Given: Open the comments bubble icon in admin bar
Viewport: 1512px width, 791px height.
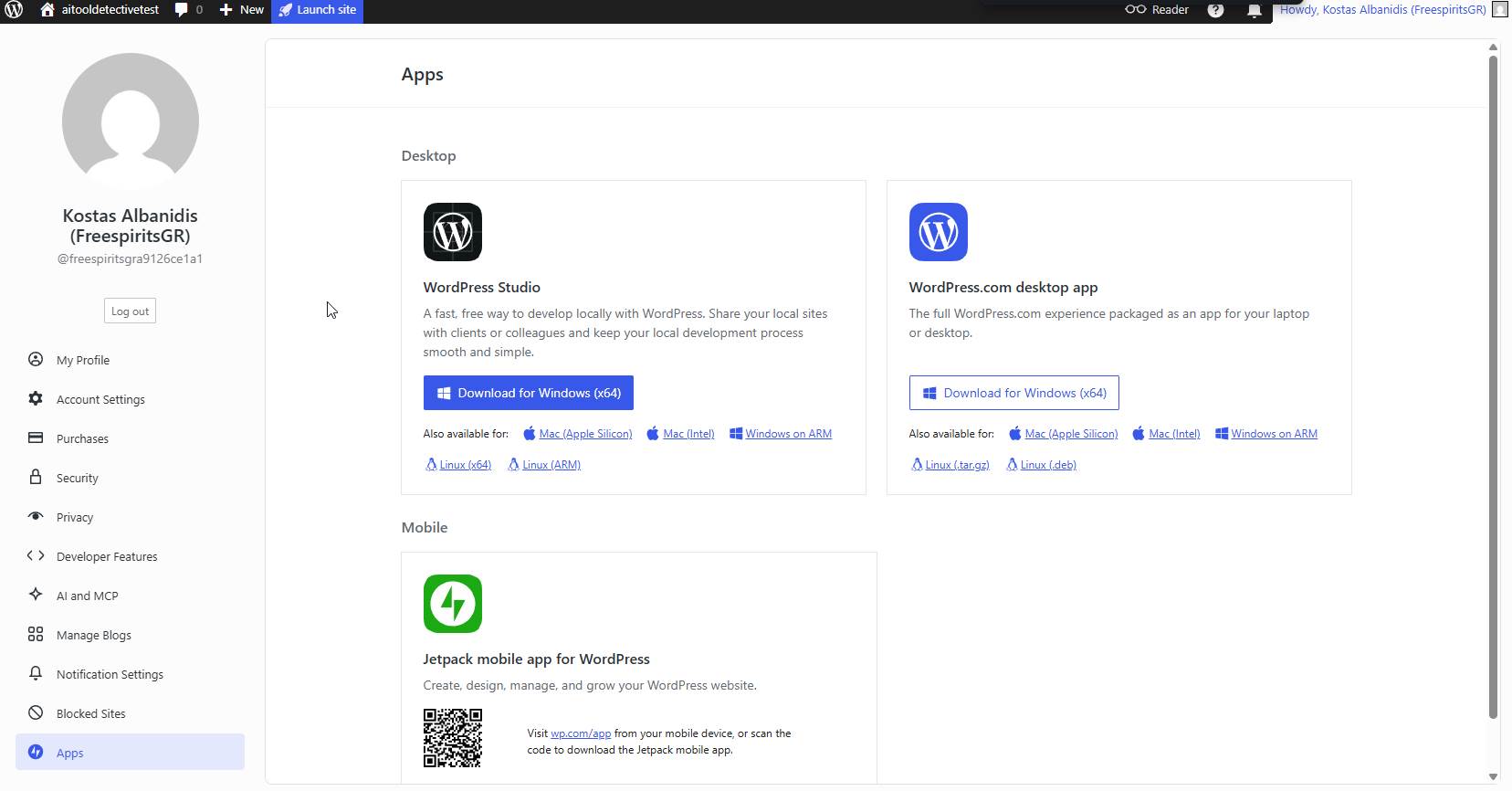Looking at the screenshot, I should pyautogui.click(x=181, y=9).
